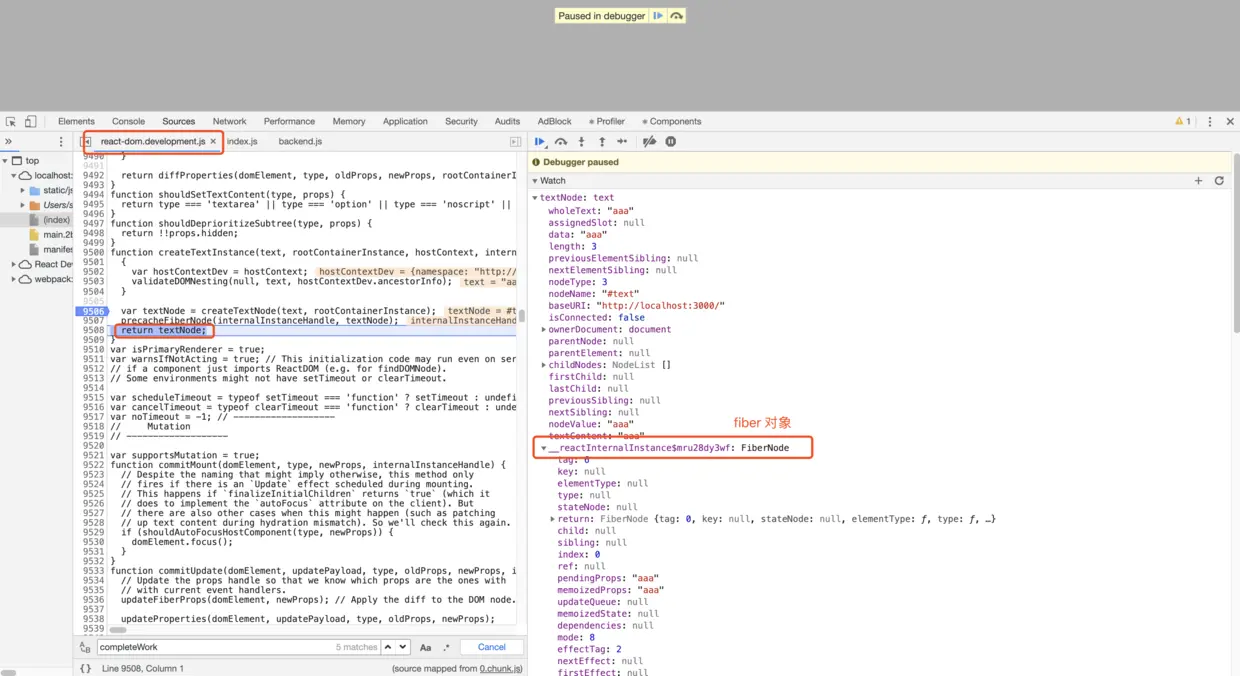The height and width of the screenshot is (676, 1240).
Task: Collapse the Watch section
Action: (x=535, y=181)
